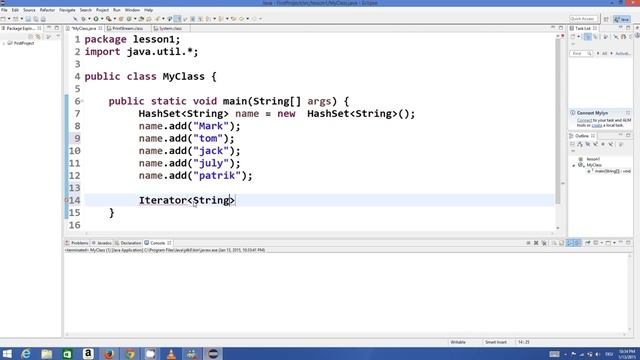
Task: Start the Debug launch icon
Action: tap(83, 19)
